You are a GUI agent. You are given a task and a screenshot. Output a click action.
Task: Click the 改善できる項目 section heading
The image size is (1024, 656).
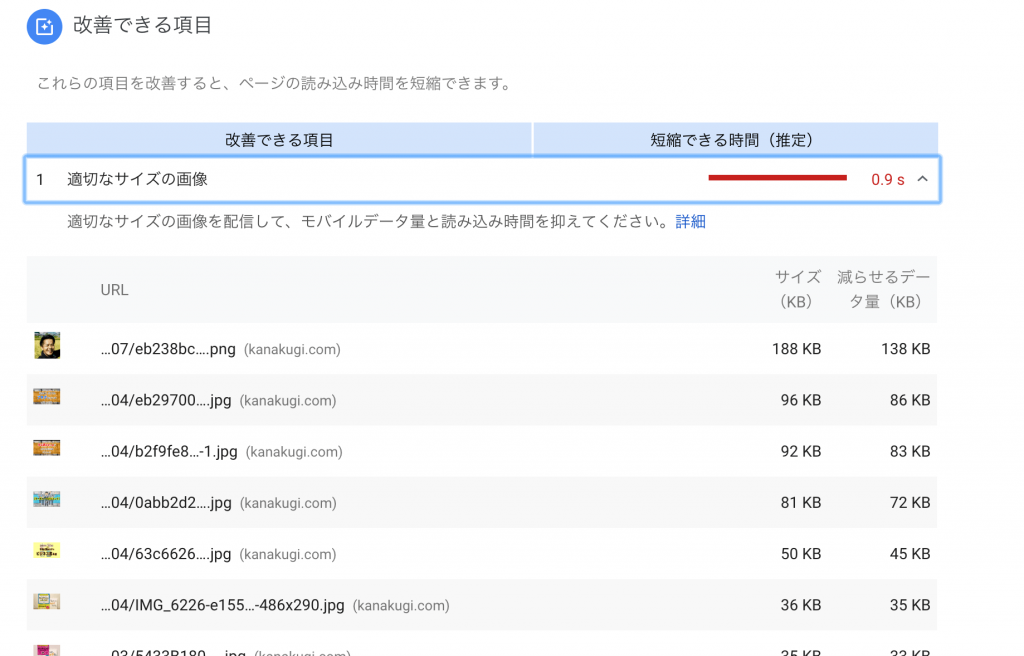pos(142,25)
